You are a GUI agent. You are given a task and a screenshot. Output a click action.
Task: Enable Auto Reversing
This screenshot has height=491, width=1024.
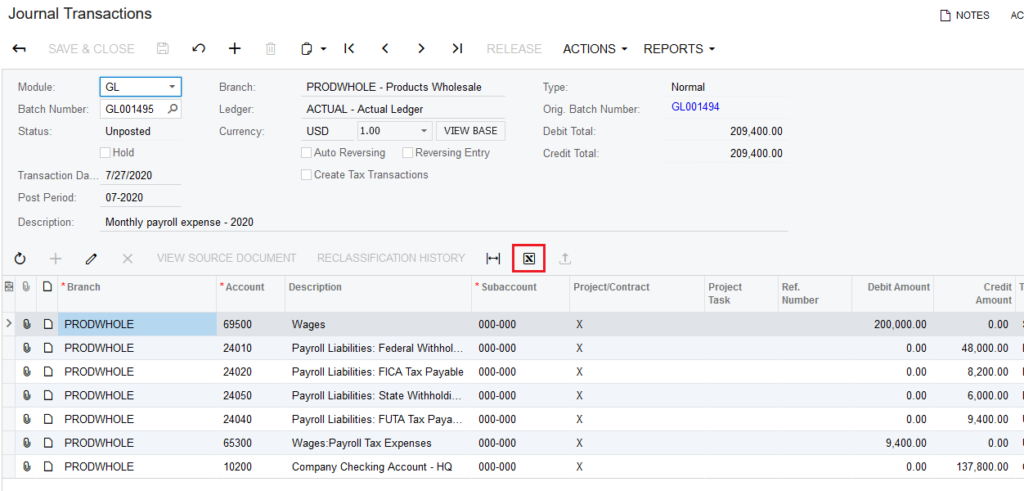click(306, 153)
